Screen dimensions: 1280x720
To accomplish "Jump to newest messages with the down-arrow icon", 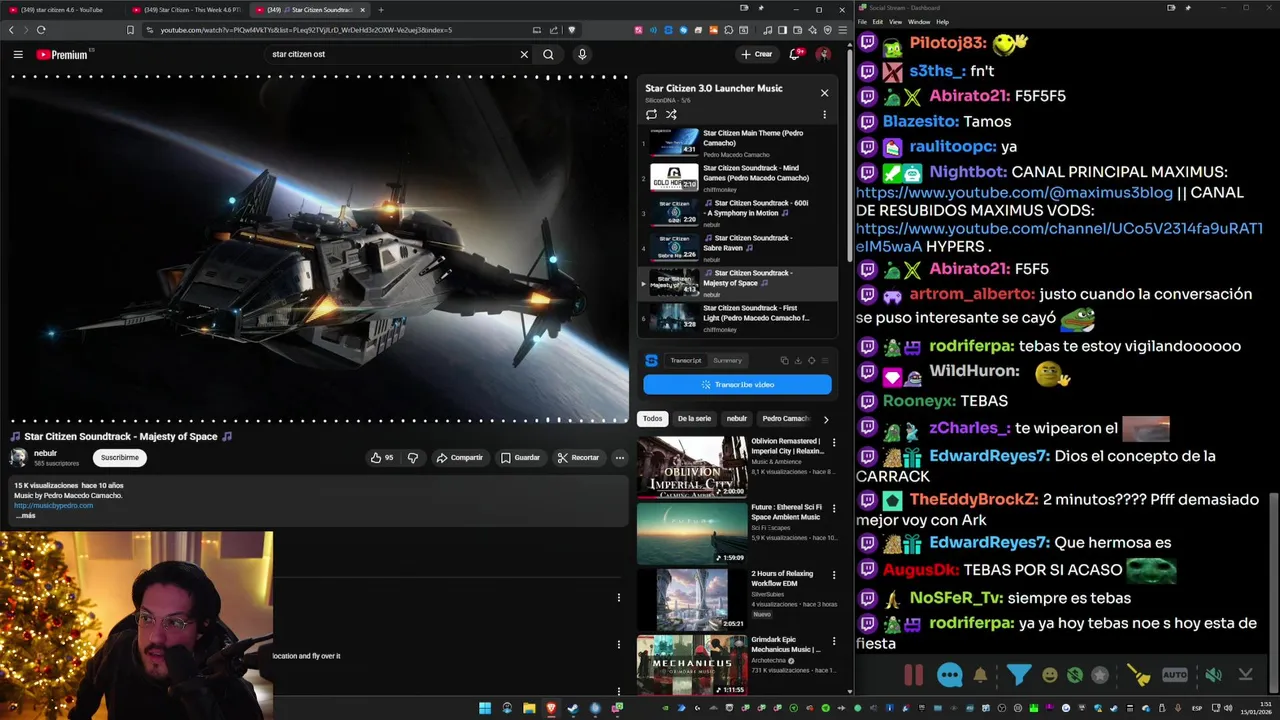I will 1245,675.
